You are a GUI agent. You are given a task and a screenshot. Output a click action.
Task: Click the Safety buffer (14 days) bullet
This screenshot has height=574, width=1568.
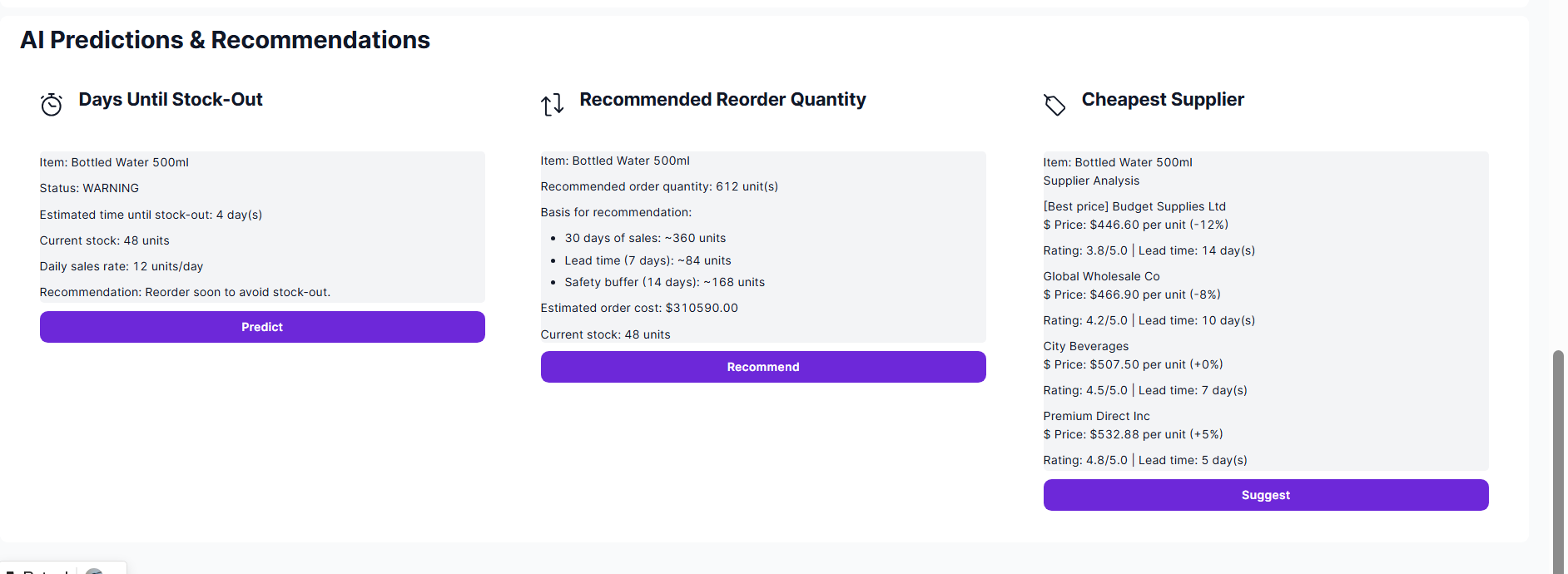click(x=664, y=283)
